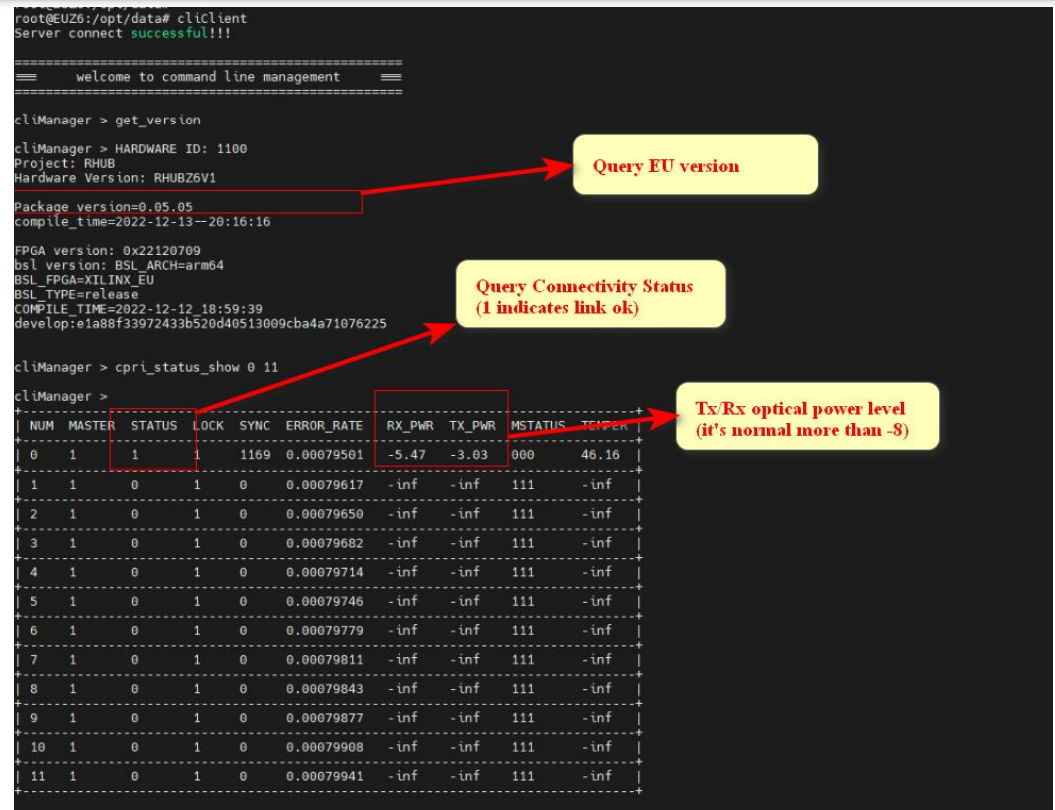Click the SYNC column header
The width and height of the screenshot is (1055, 810).
[254, 426]
